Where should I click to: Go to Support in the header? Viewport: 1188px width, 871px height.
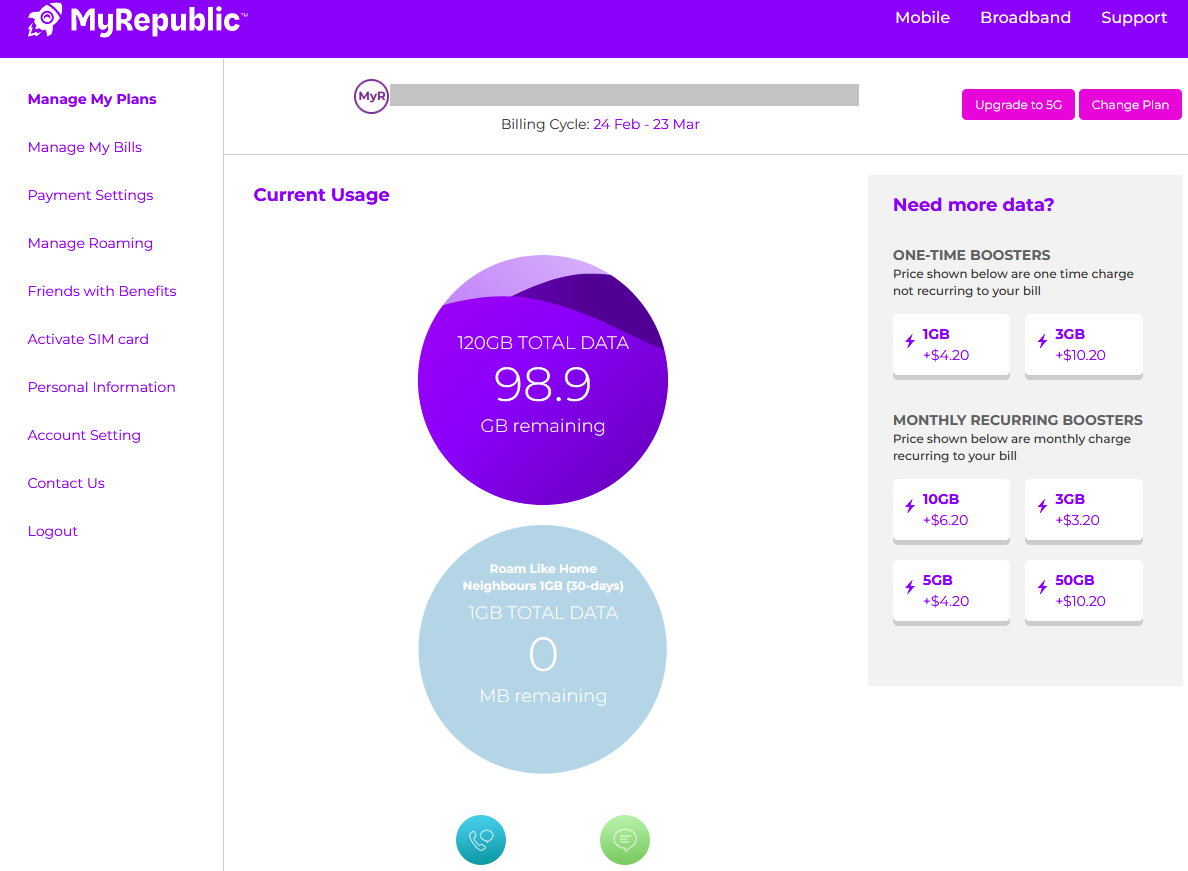[x=1133, y=17]
